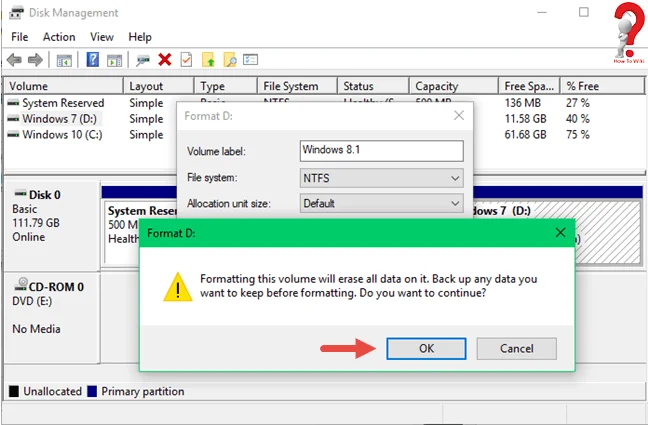
Task: Click the Windows 7 (D:) volume drive icon
Action: [x=13, y=119]
